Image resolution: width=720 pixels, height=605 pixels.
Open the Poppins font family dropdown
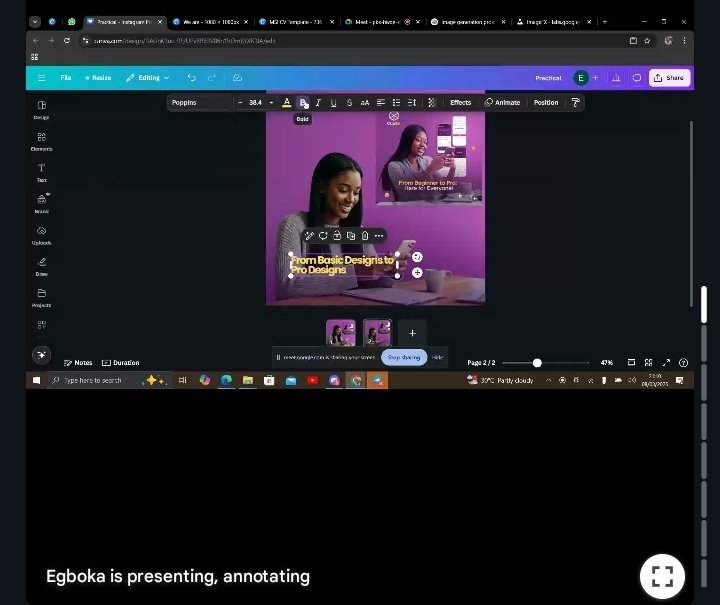point(200,102)
